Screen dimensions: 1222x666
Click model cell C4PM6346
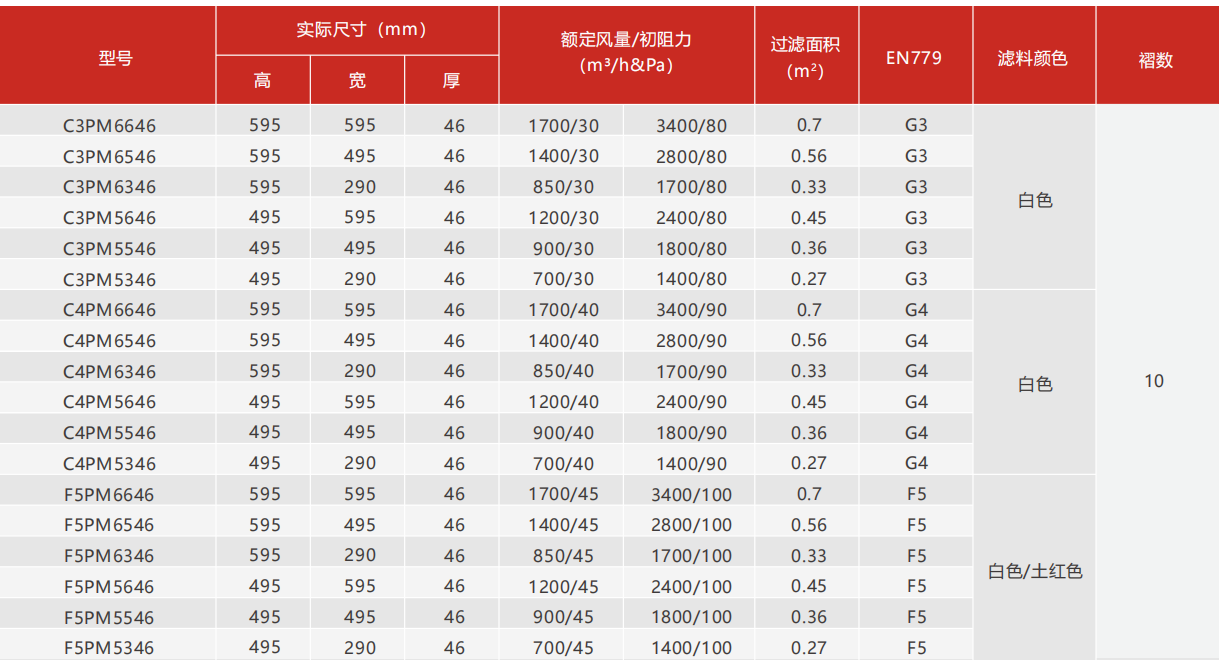point(109,372)
